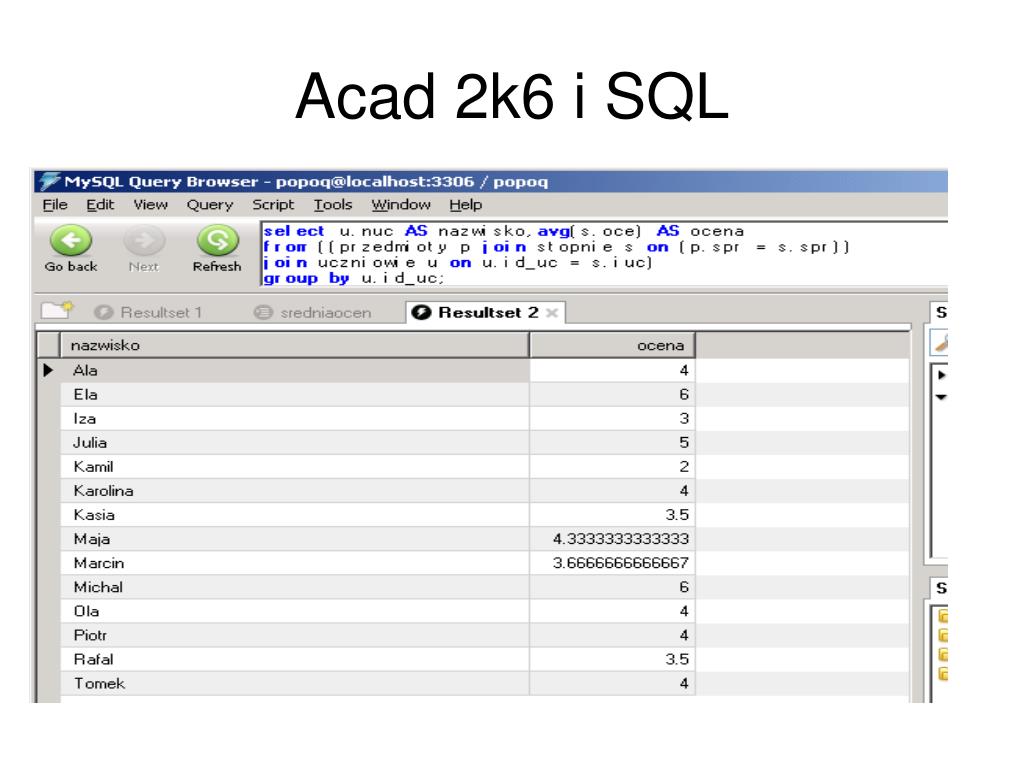Select the Iza cell
This screenshot has height=768, width=1024.
click(x=295, y=419)
